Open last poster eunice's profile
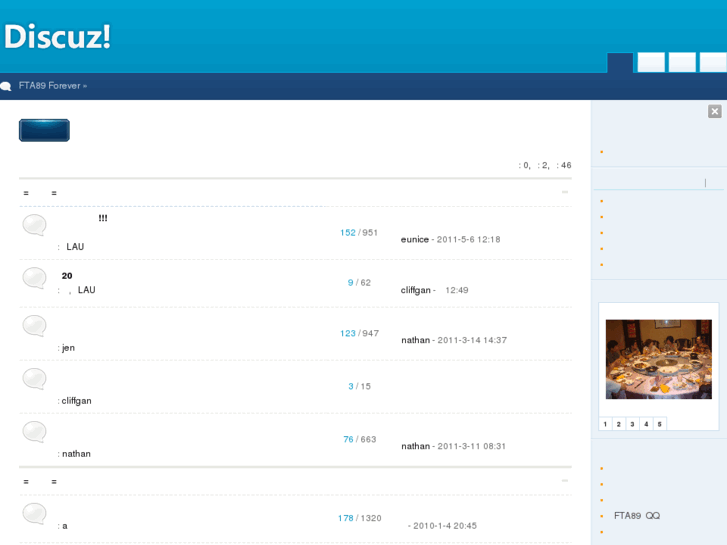This screenshot has width=727, height=545. [x=415, y=240]
